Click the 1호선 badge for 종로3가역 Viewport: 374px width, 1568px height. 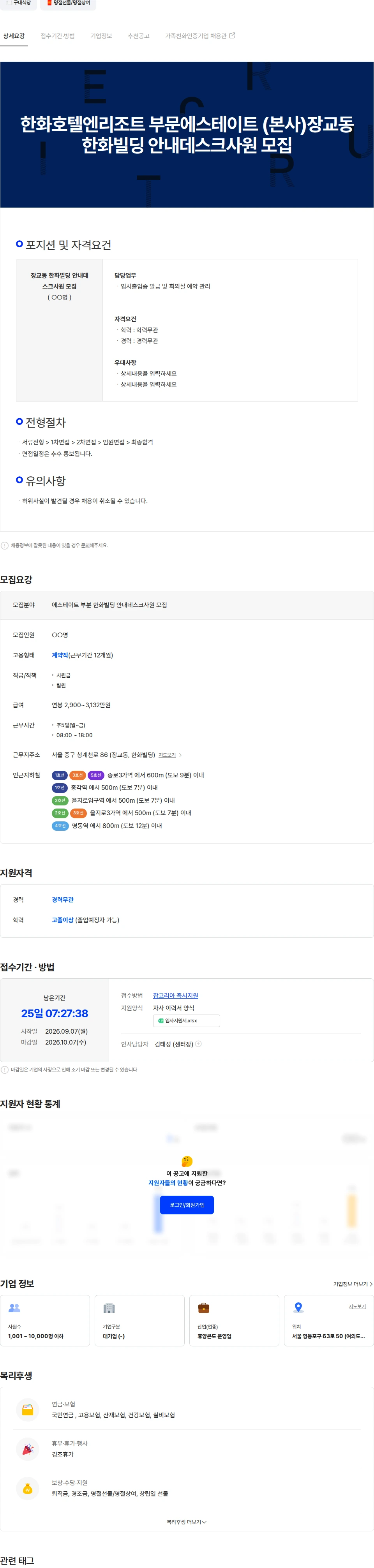[59, 775]
